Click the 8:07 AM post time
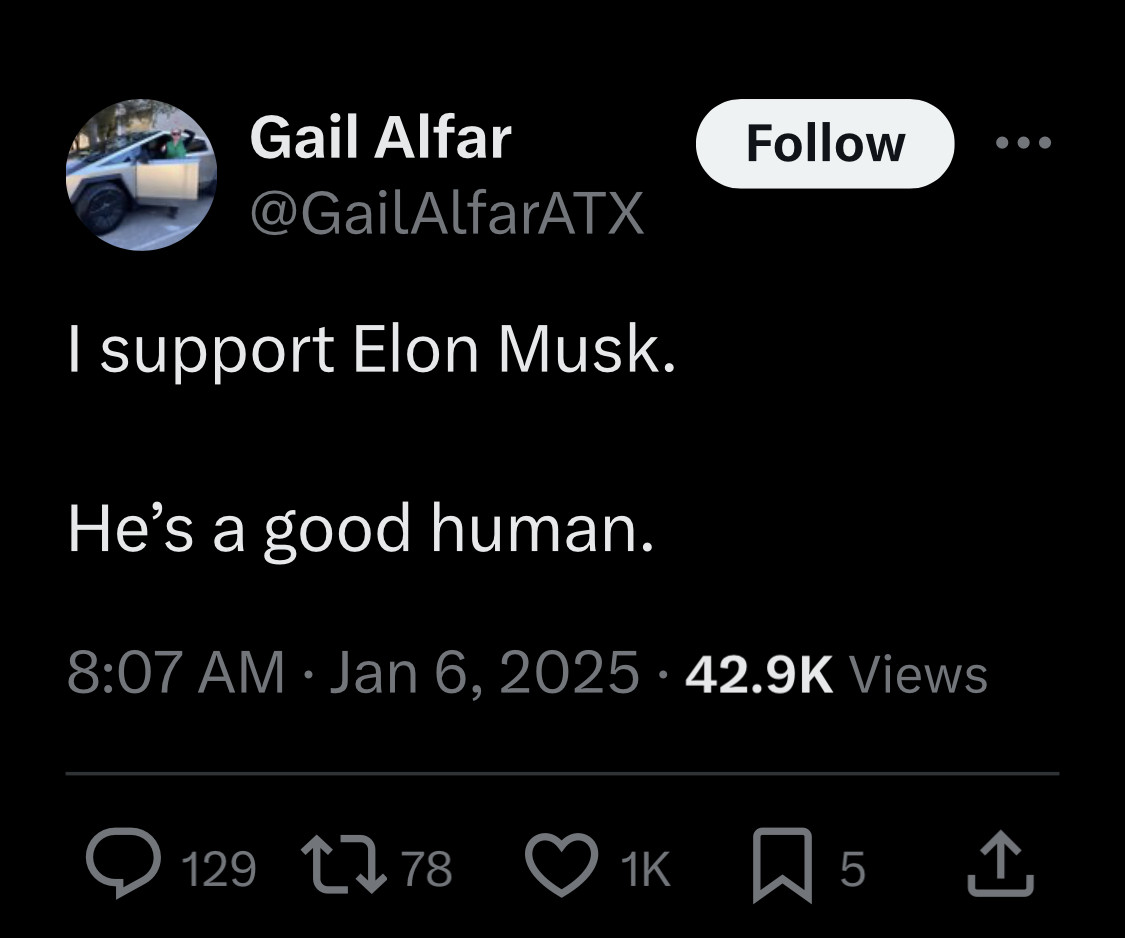 (x=175, y=673)
